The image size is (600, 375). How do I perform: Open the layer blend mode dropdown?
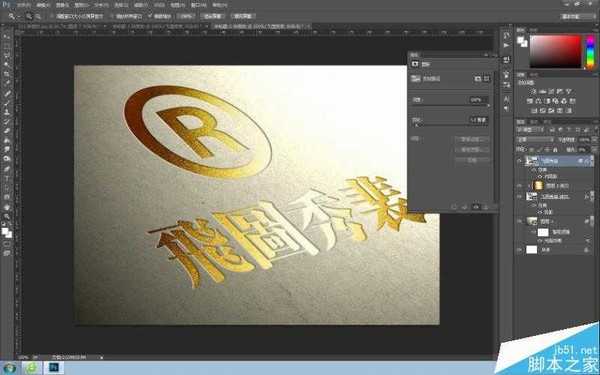click(535, 140)
